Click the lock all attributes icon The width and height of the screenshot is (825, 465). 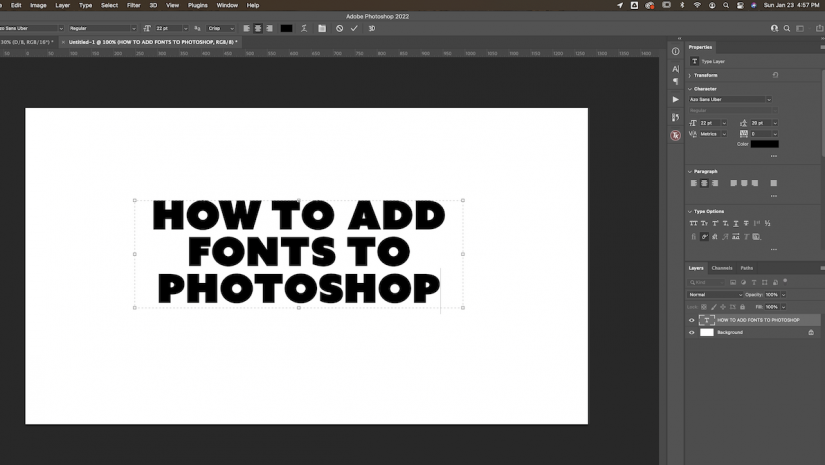point(741,307)
